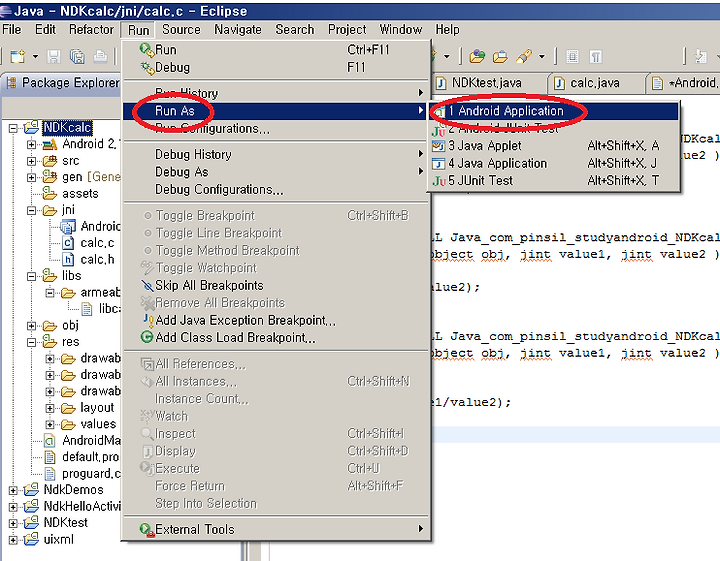Switch to calc.java editor tab

click(595, 83)
